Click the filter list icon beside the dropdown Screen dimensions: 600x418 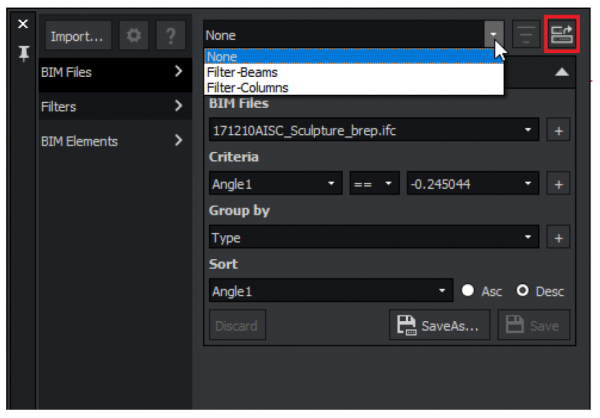pos(526,36)
